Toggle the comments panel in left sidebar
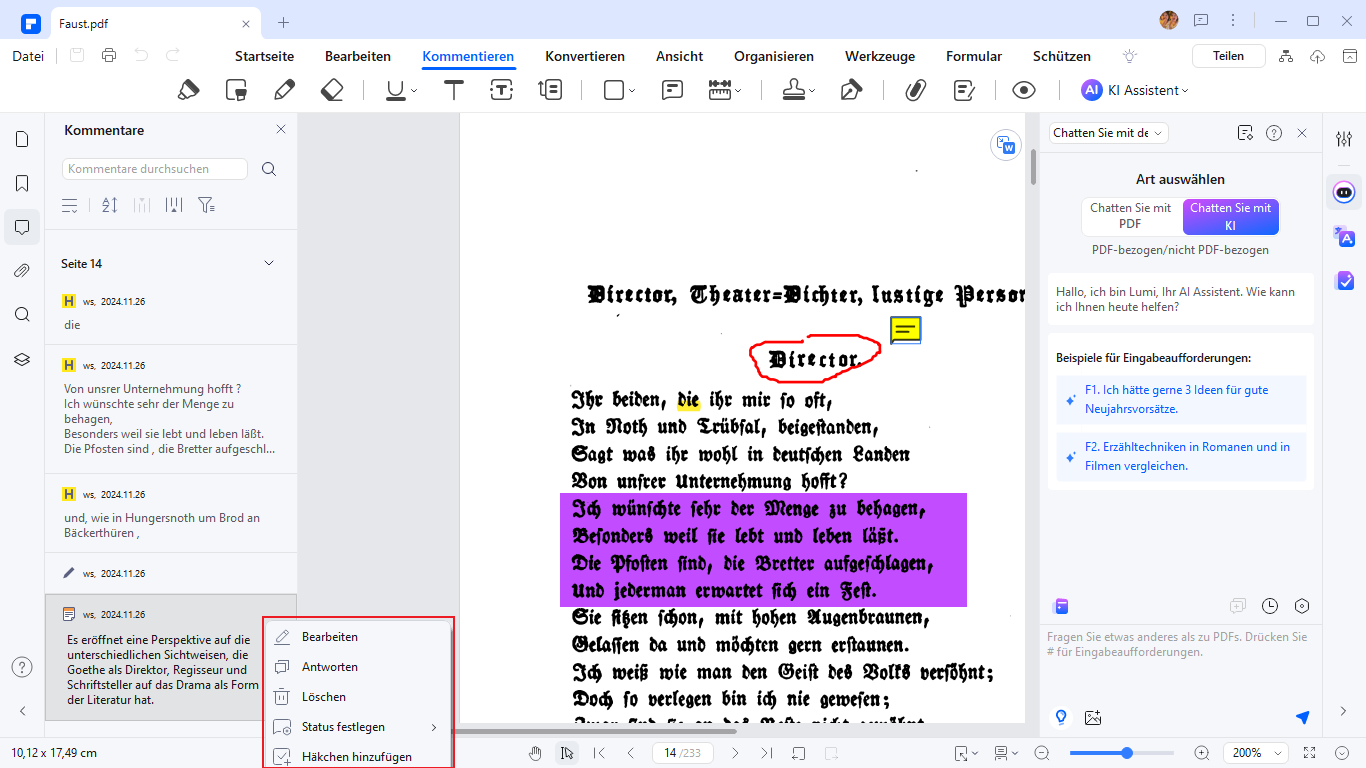The height and width of the screenshot is (768, 1366). point(22,226)
